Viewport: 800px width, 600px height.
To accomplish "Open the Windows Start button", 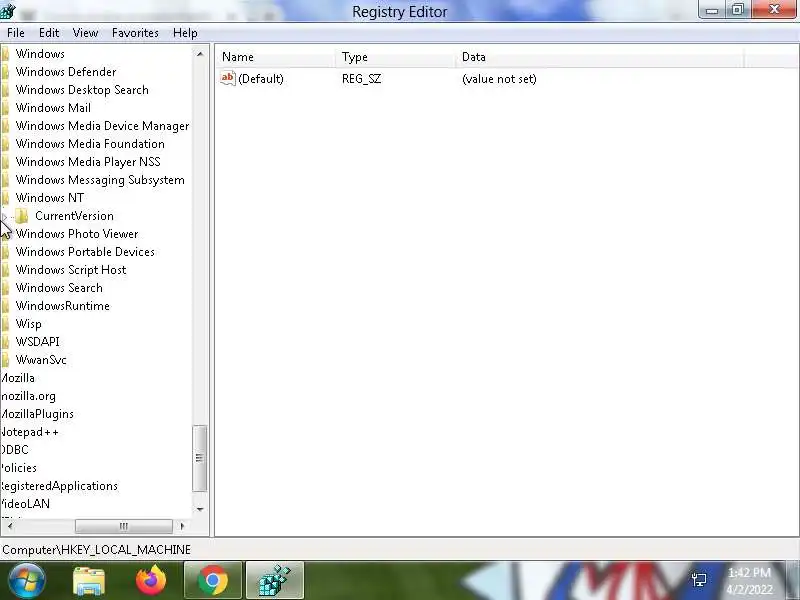I will (26, 581).
